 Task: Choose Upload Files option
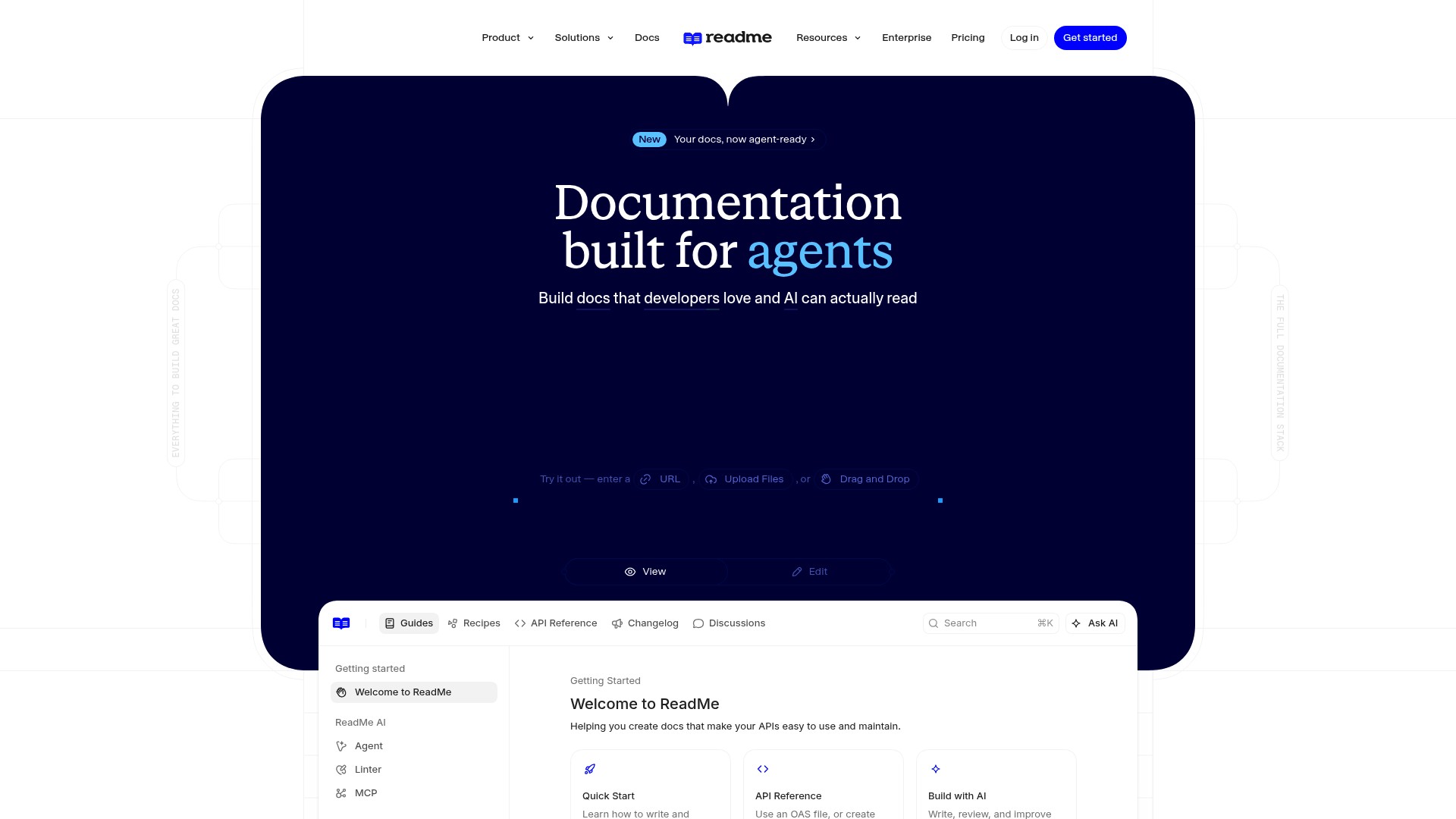coord(745,479)
